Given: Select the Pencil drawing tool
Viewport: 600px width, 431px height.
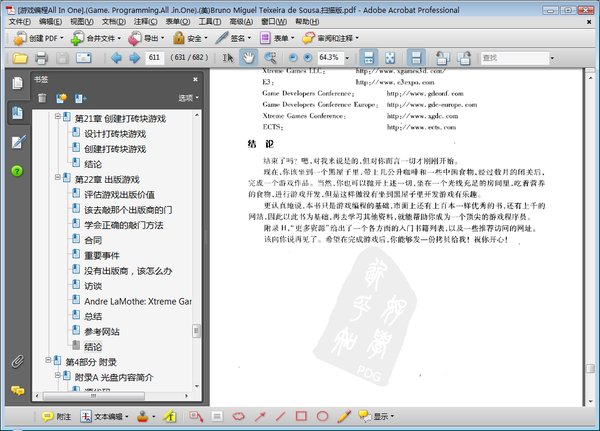Looking at the screenshot, I should [x=344, y=416].
